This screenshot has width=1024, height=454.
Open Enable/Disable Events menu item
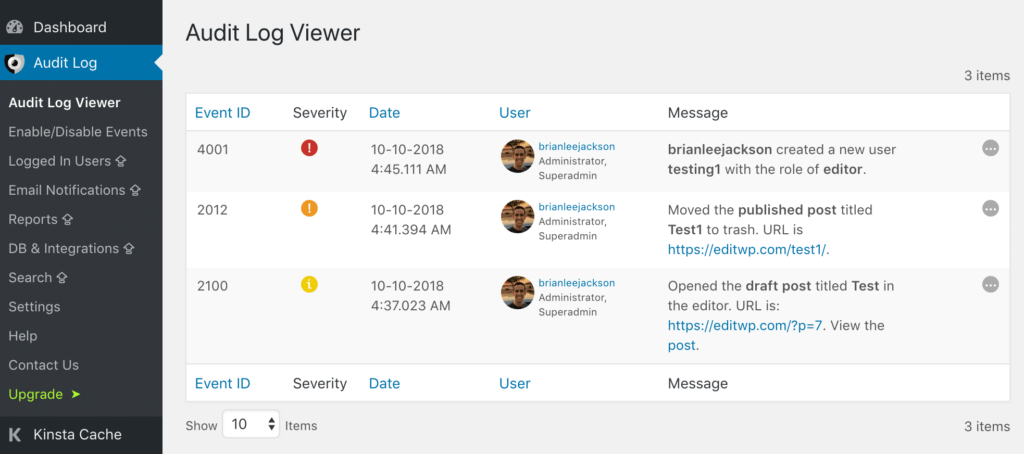coord(77,132)
